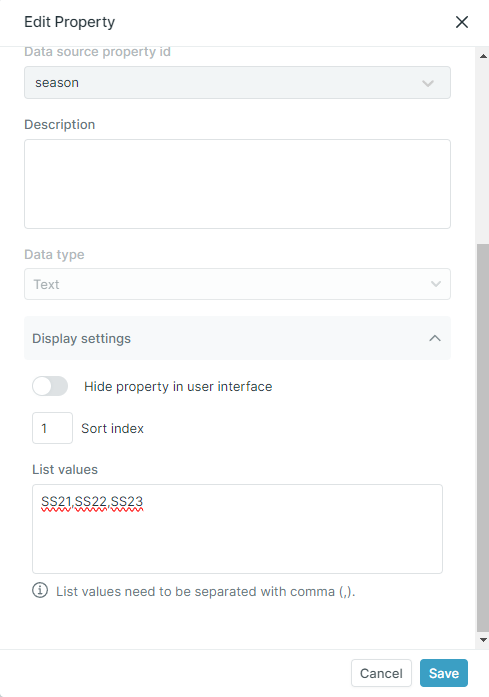Image resolution: width=489 pixels, height=697 pixels.
Task: Click the vertical scrollbar thumb
Action: click(483, 437)
